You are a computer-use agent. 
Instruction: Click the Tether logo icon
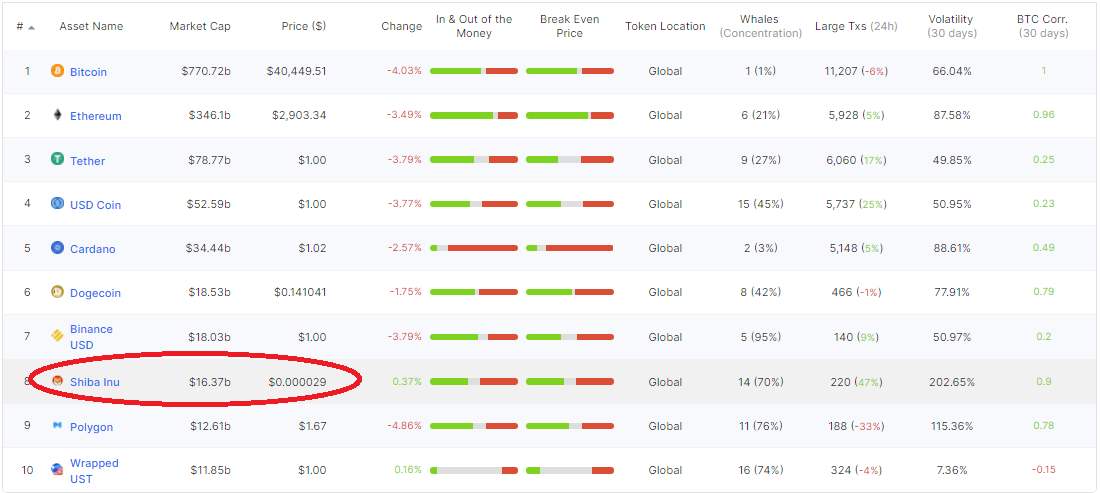(x=57, y=159)
